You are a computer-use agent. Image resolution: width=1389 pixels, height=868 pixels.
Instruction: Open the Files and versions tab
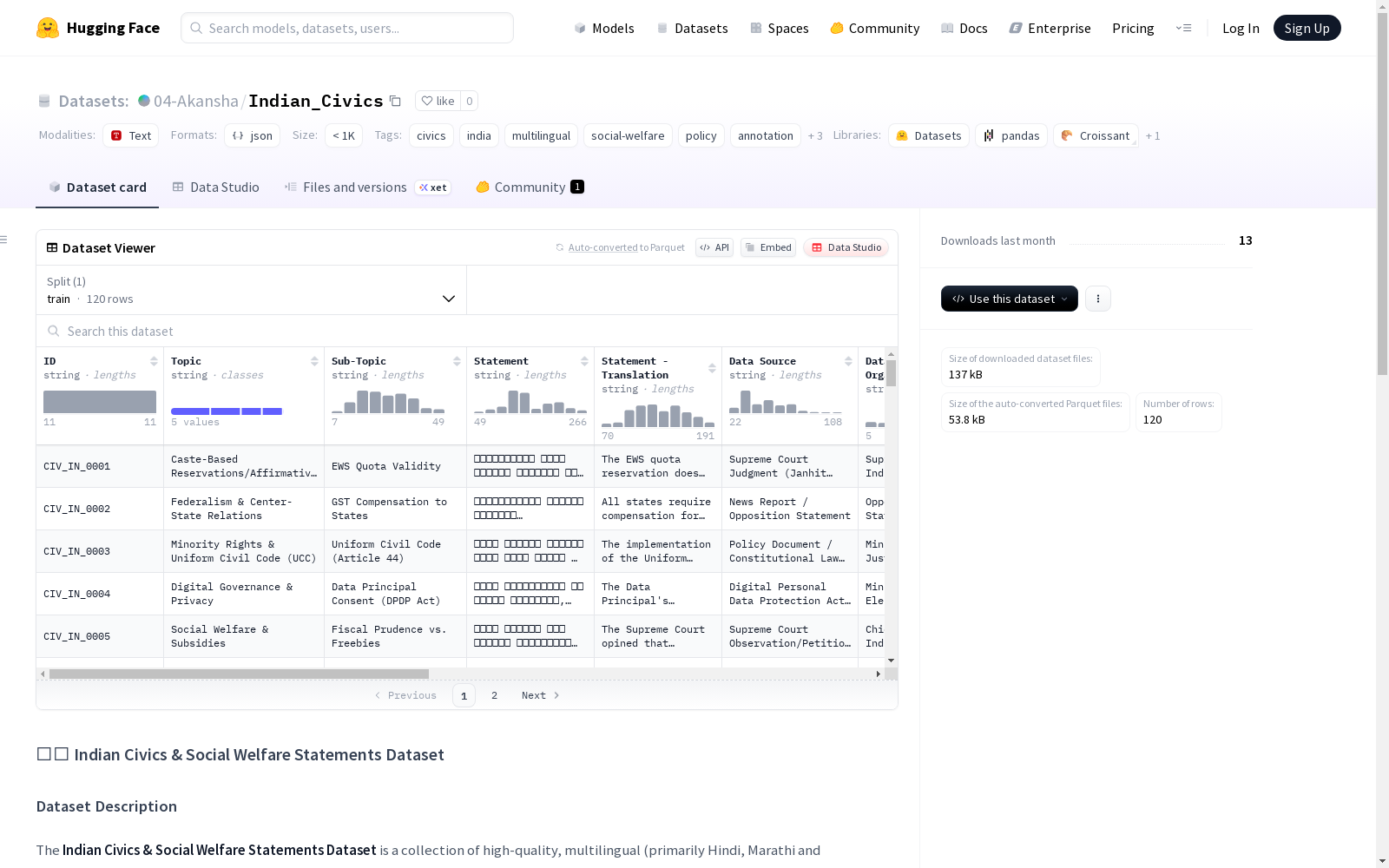coord(367,187)
